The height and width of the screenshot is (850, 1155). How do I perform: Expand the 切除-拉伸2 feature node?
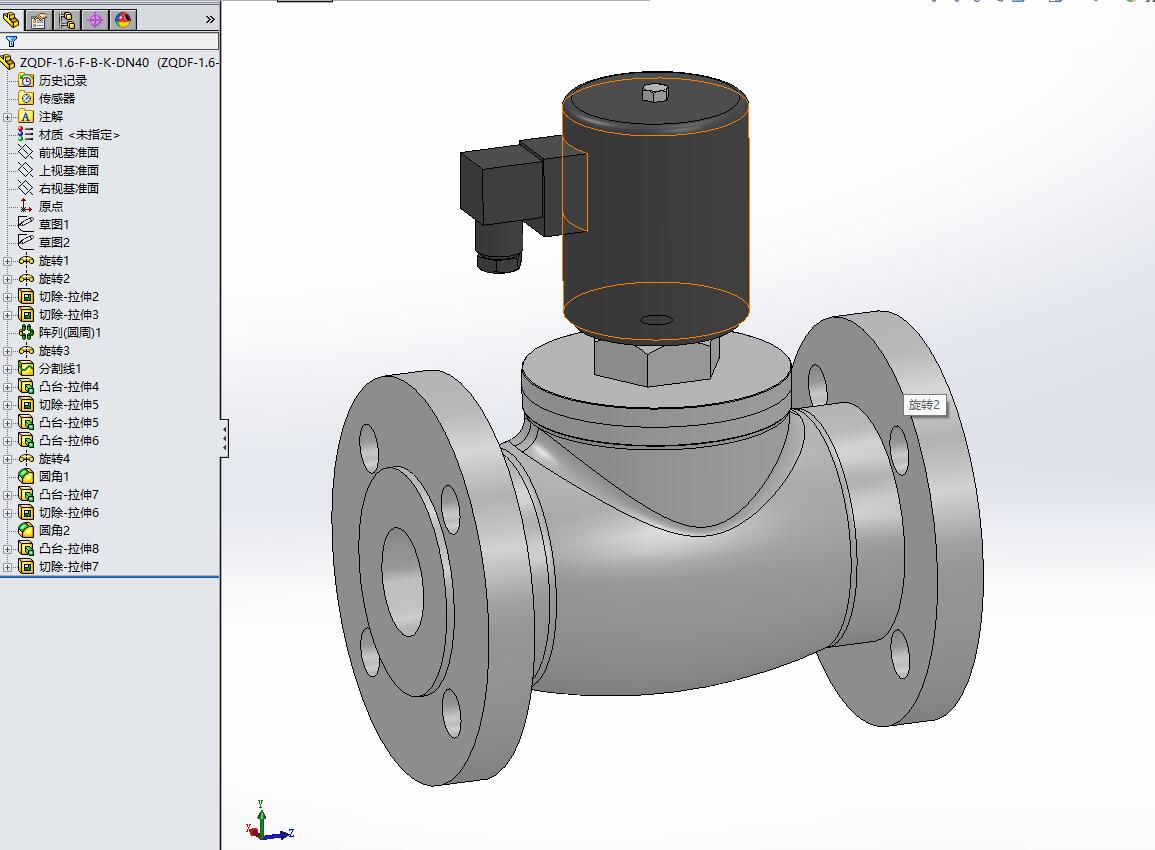click(x=7, y=297)
